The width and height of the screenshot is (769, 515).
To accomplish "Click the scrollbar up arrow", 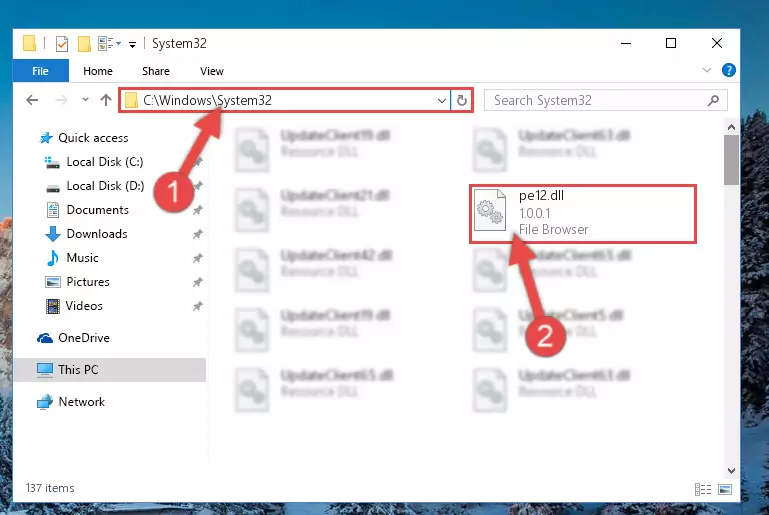I will [x=731, y=128].
